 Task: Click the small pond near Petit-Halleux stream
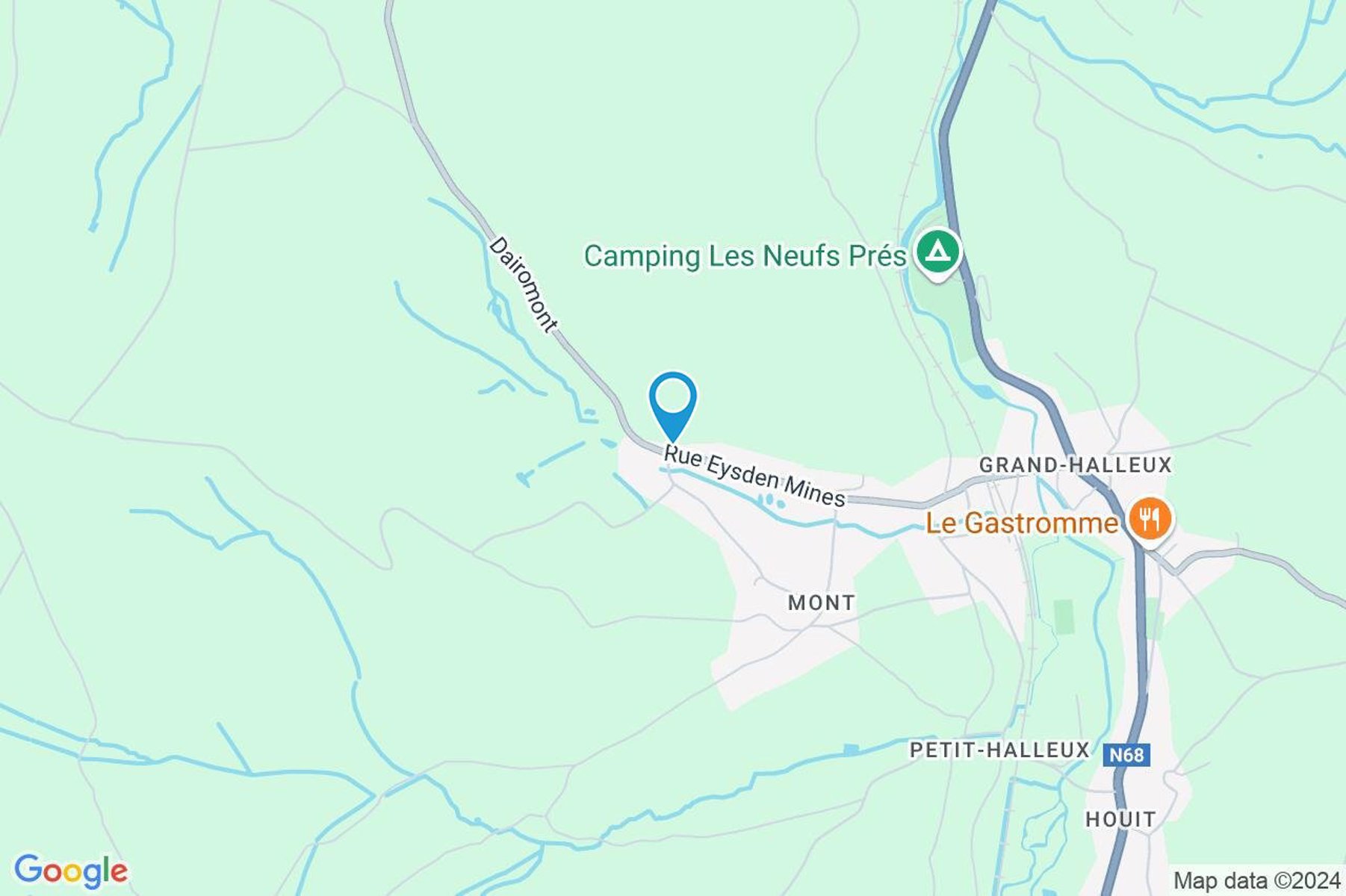(851, 749)
